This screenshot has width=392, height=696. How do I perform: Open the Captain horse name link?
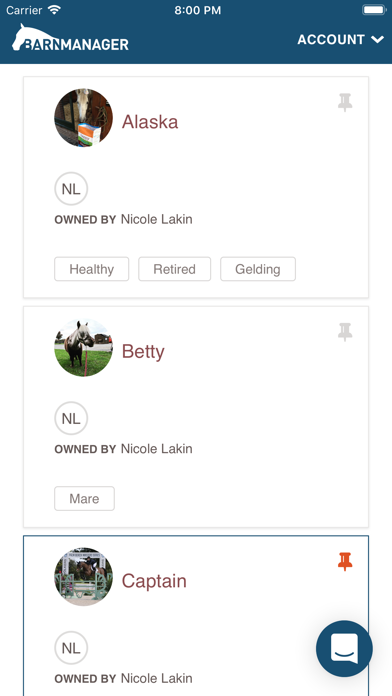(154, 581)
